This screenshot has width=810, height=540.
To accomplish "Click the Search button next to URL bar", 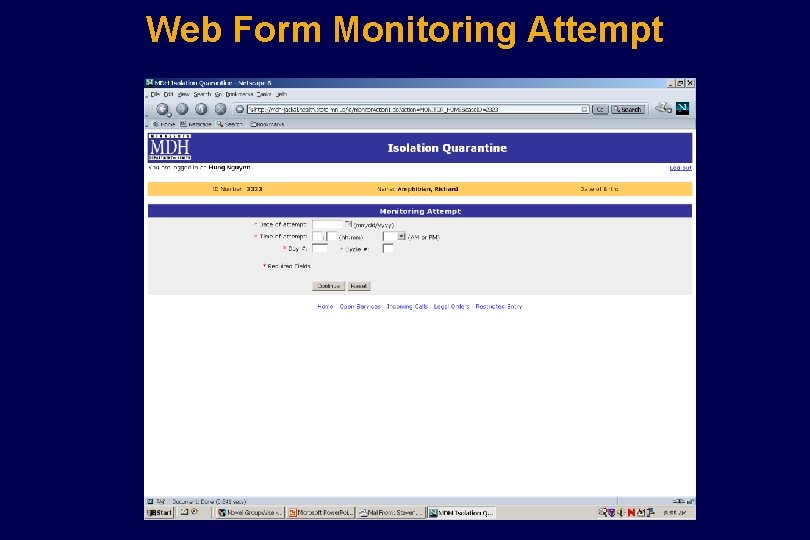I will point(628,109).
